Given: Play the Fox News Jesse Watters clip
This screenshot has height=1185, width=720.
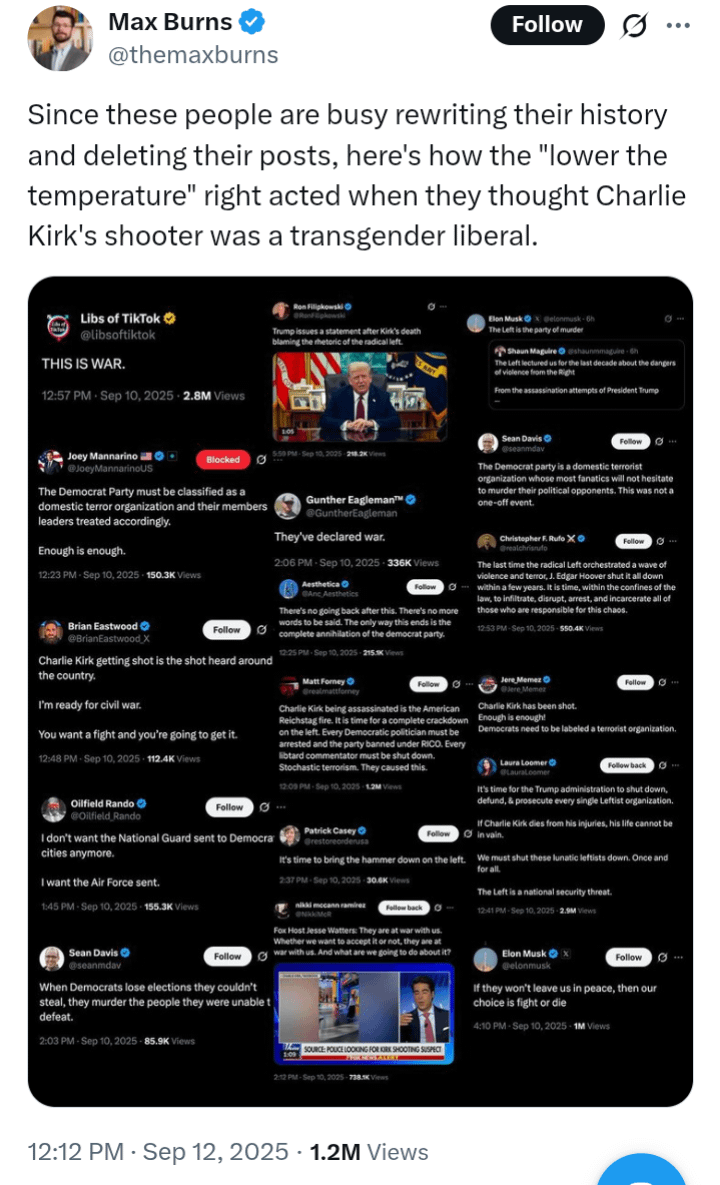Looking at the screenshot, I should pos(363,1013).
